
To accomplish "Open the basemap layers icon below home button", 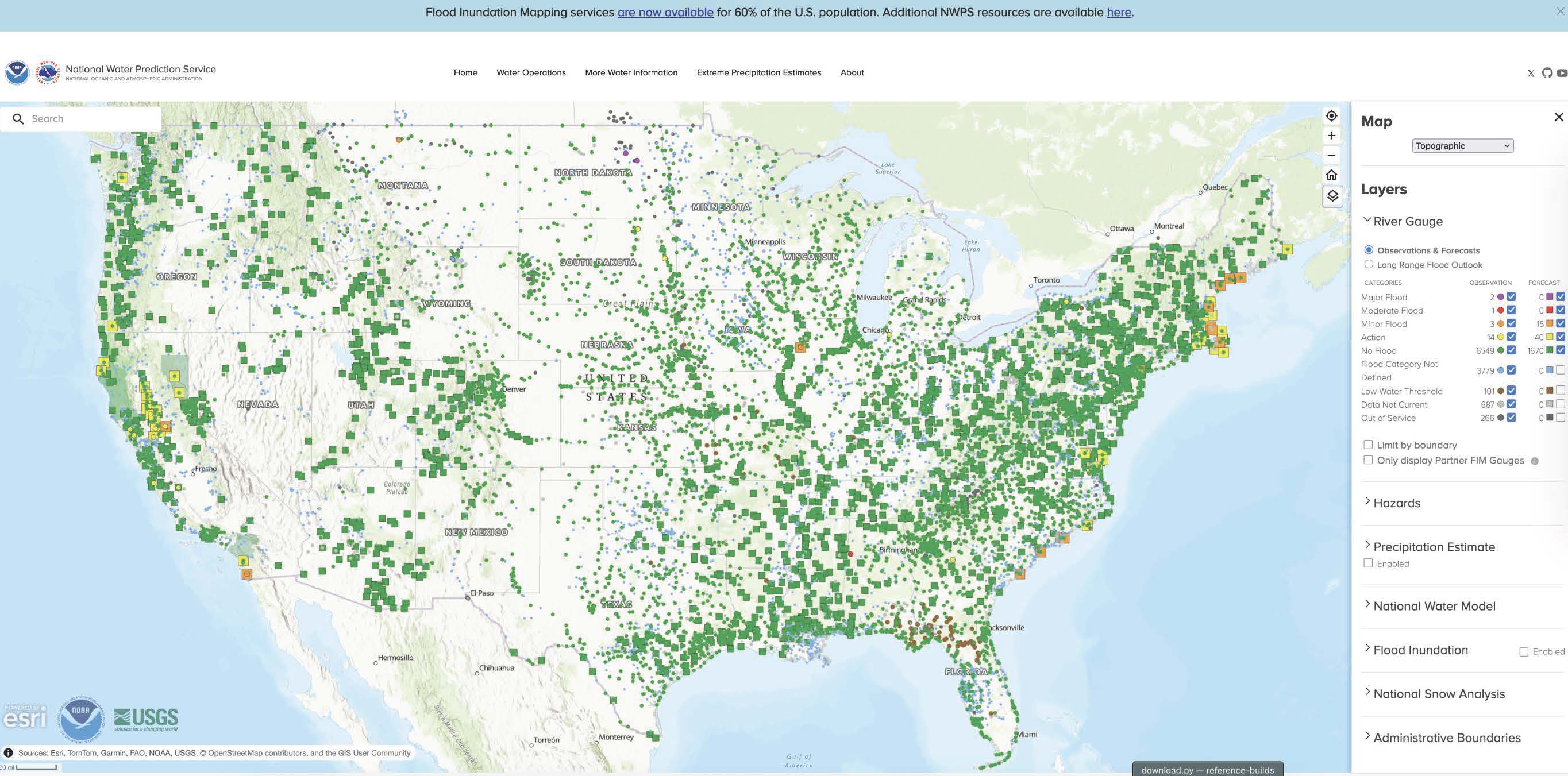I will [x=1332, y=196].
